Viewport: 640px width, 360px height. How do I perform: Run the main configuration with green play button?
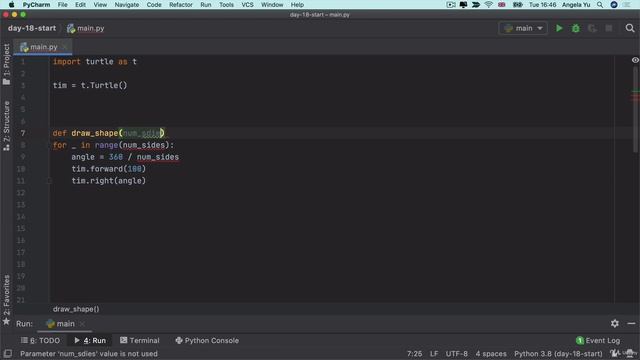[559, 28]
